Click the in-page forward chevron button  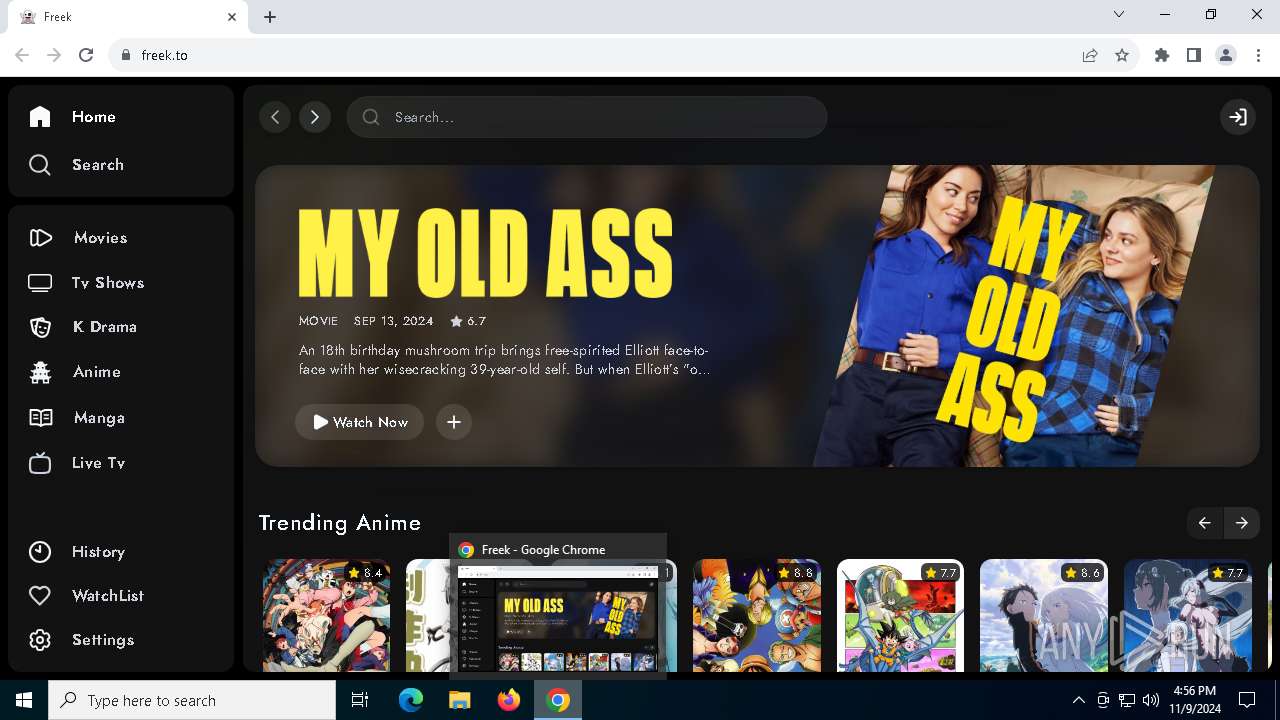point(315,117)
